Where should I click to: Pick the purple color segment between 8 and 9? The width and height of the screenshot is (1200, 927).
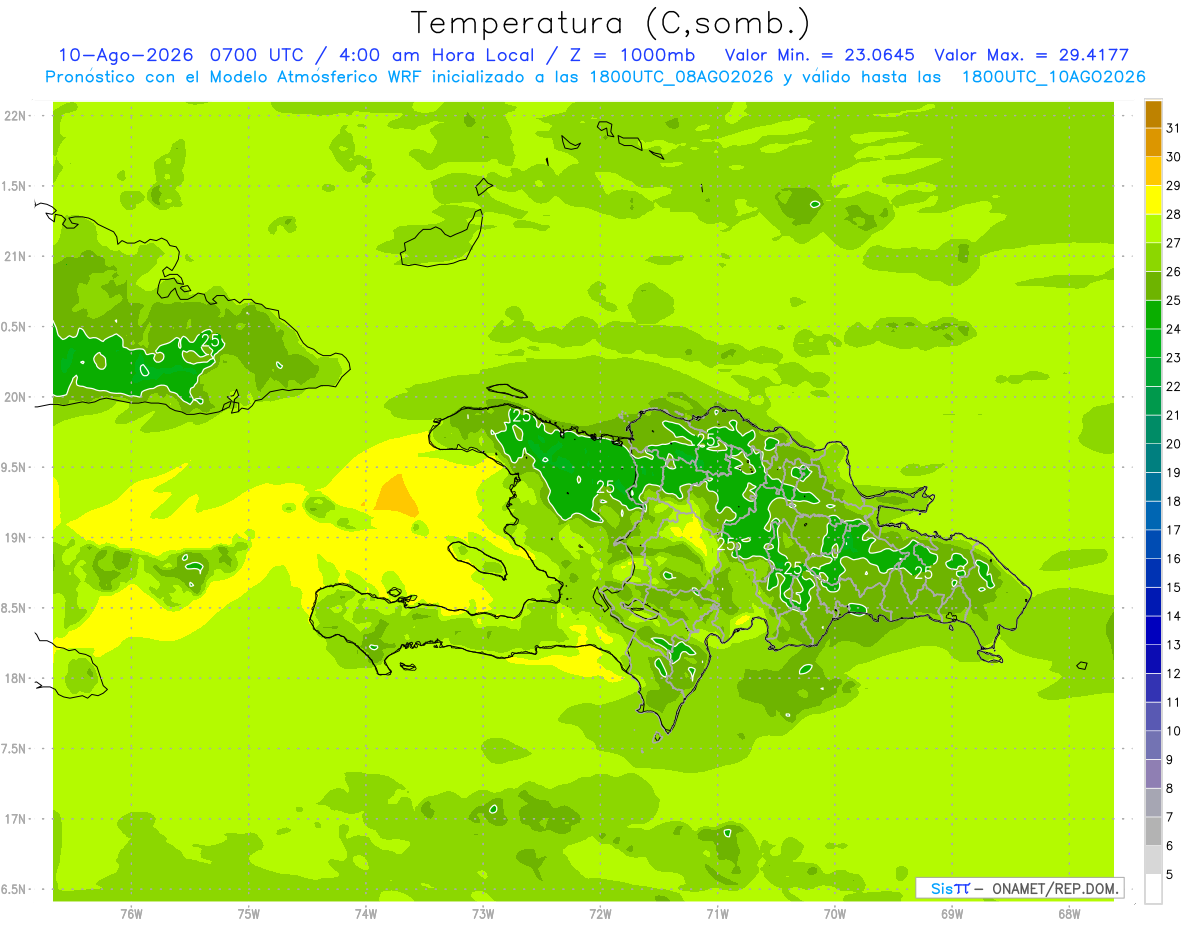pyautogui.click(x=1153, y=774)
